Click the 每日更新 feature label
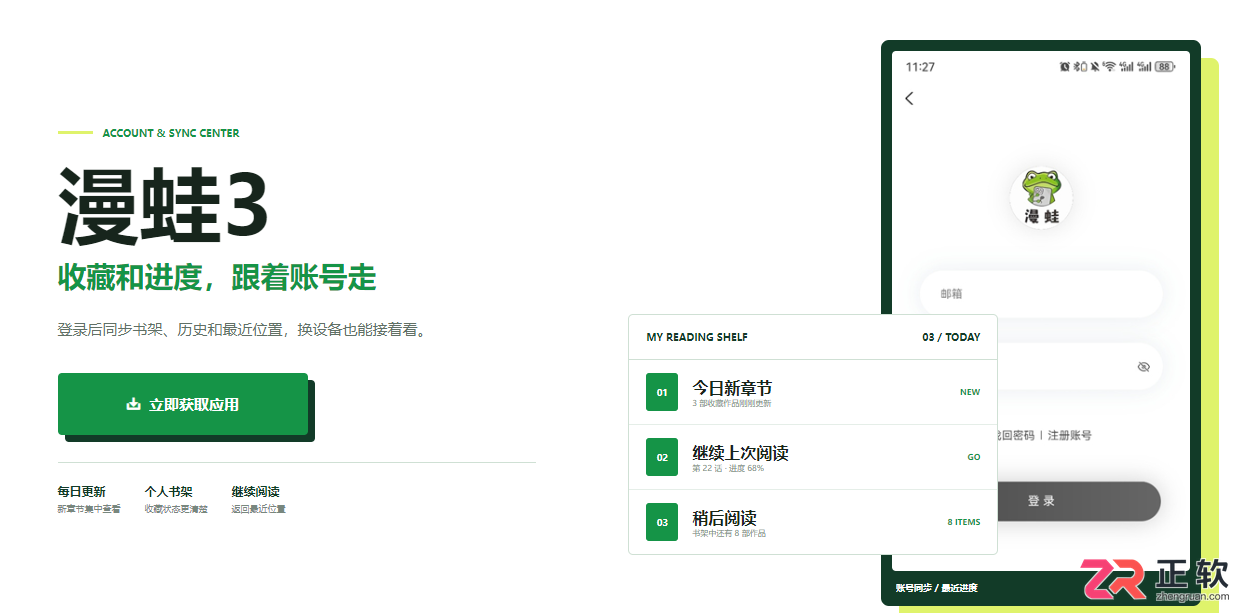The image size is (1240, 613). pyautogui.click(x=81, y=492)
